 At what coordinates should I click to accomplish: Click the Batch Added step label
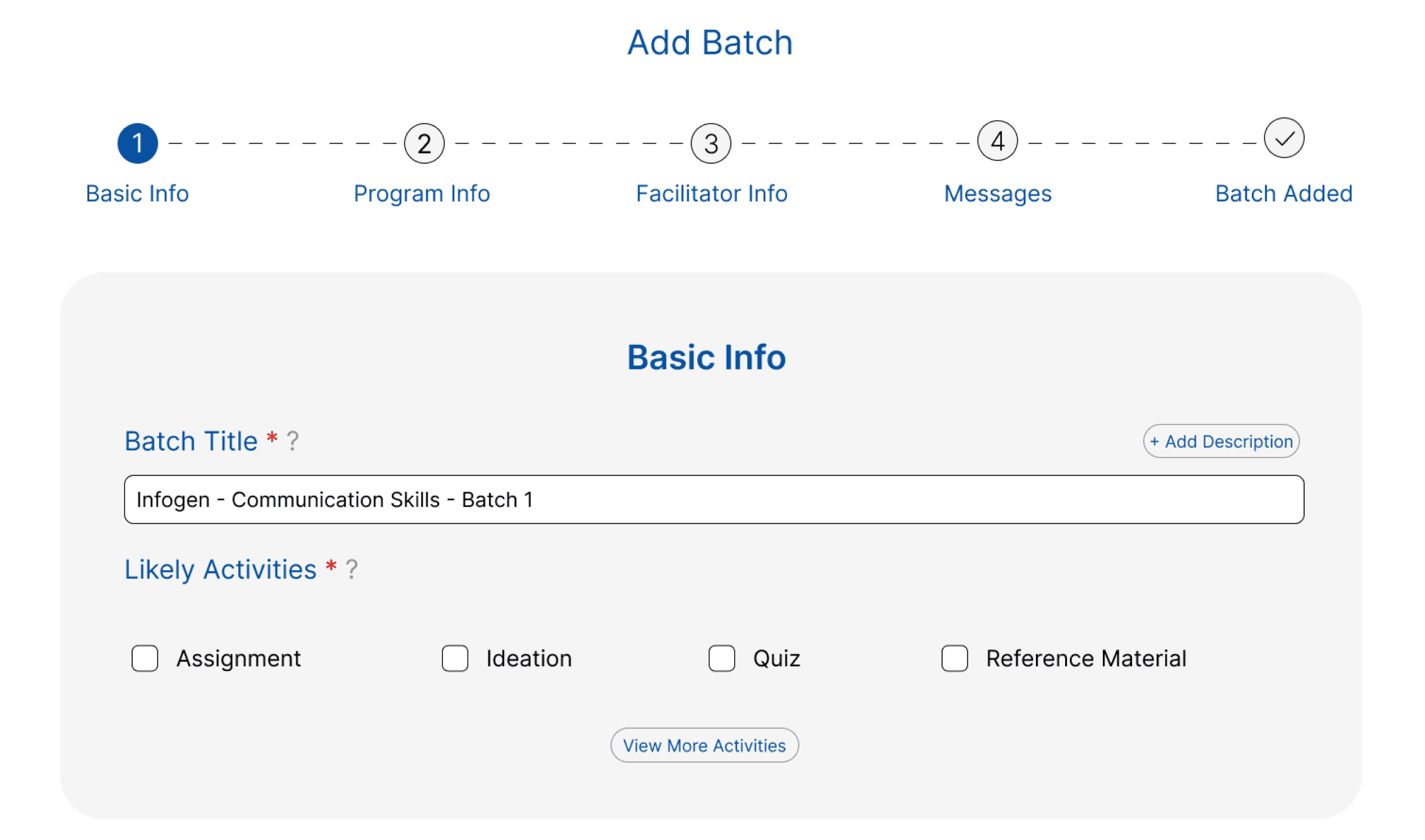(1284, 194)
